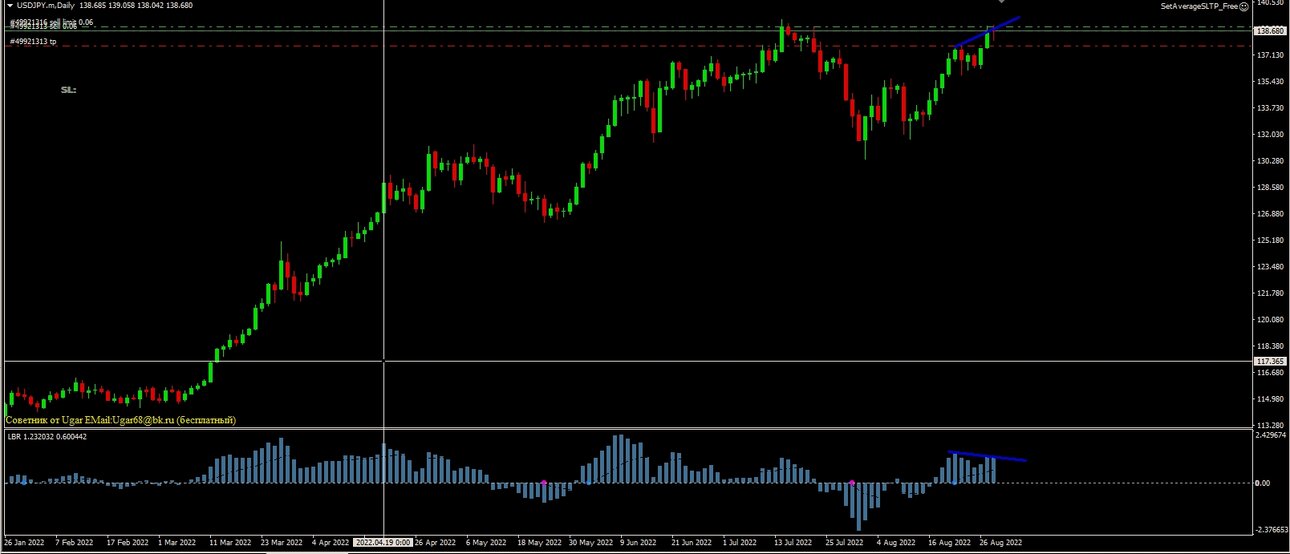
Task: Click the crosshair date tag 2022.04.19 0:00
Action: pyautogui.click(x=383, y=543)
